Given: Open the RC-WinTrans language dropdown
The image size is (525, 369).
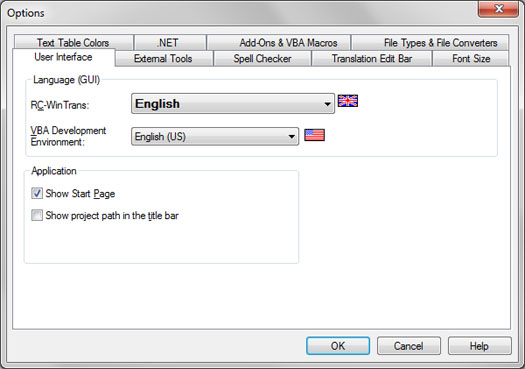Looking at the screenshot, I should pyautogui.click(x=233, y=103).
